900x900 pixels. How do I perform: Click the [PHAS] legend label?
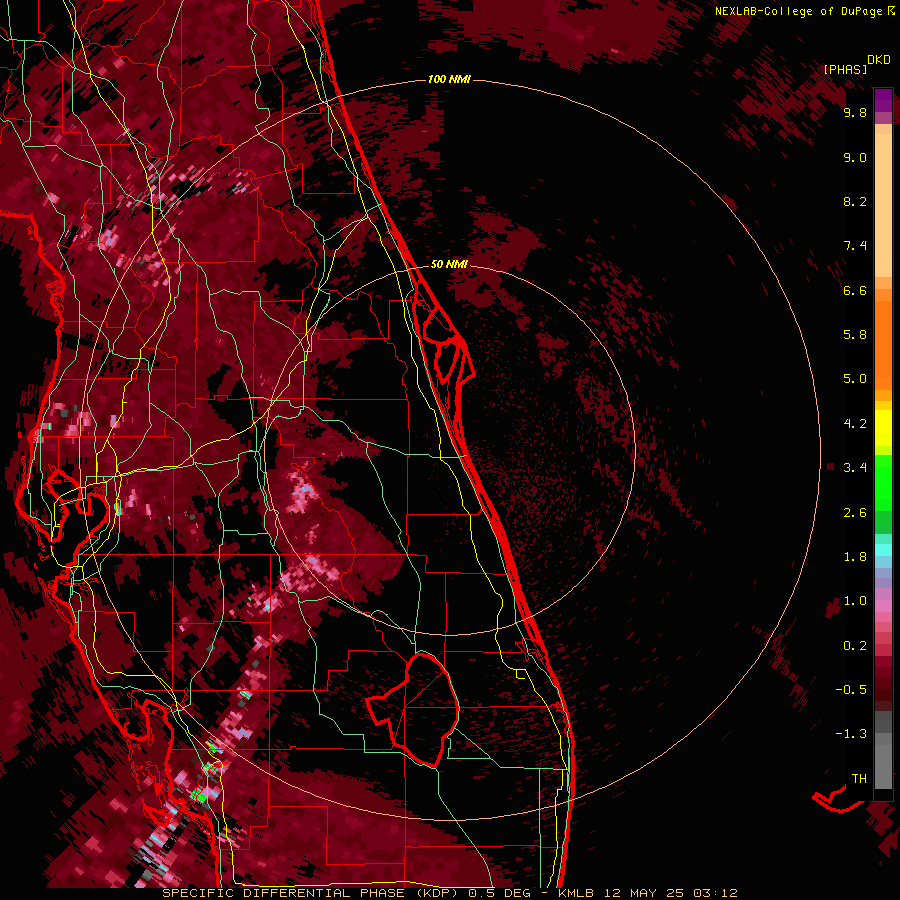[x=845, y=70]
